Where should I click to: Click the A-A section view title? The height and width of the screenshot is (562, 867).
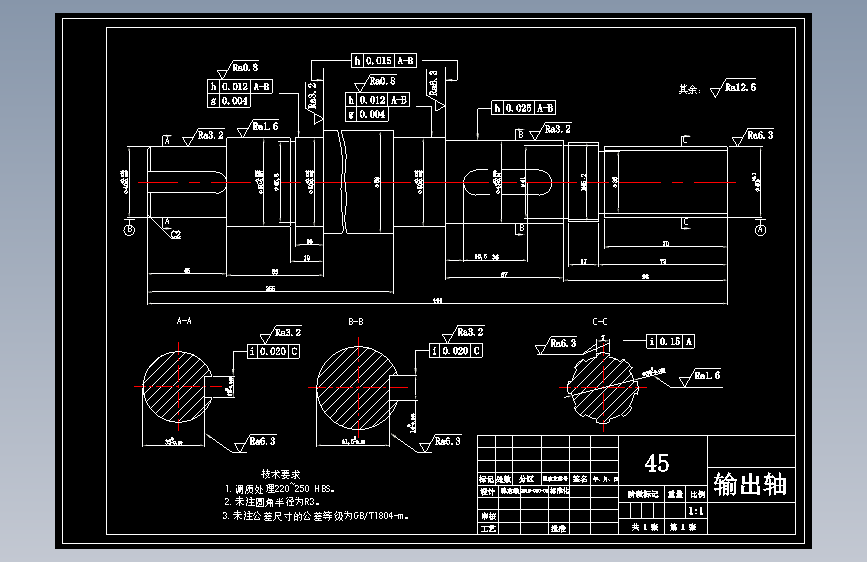[184, 321]
